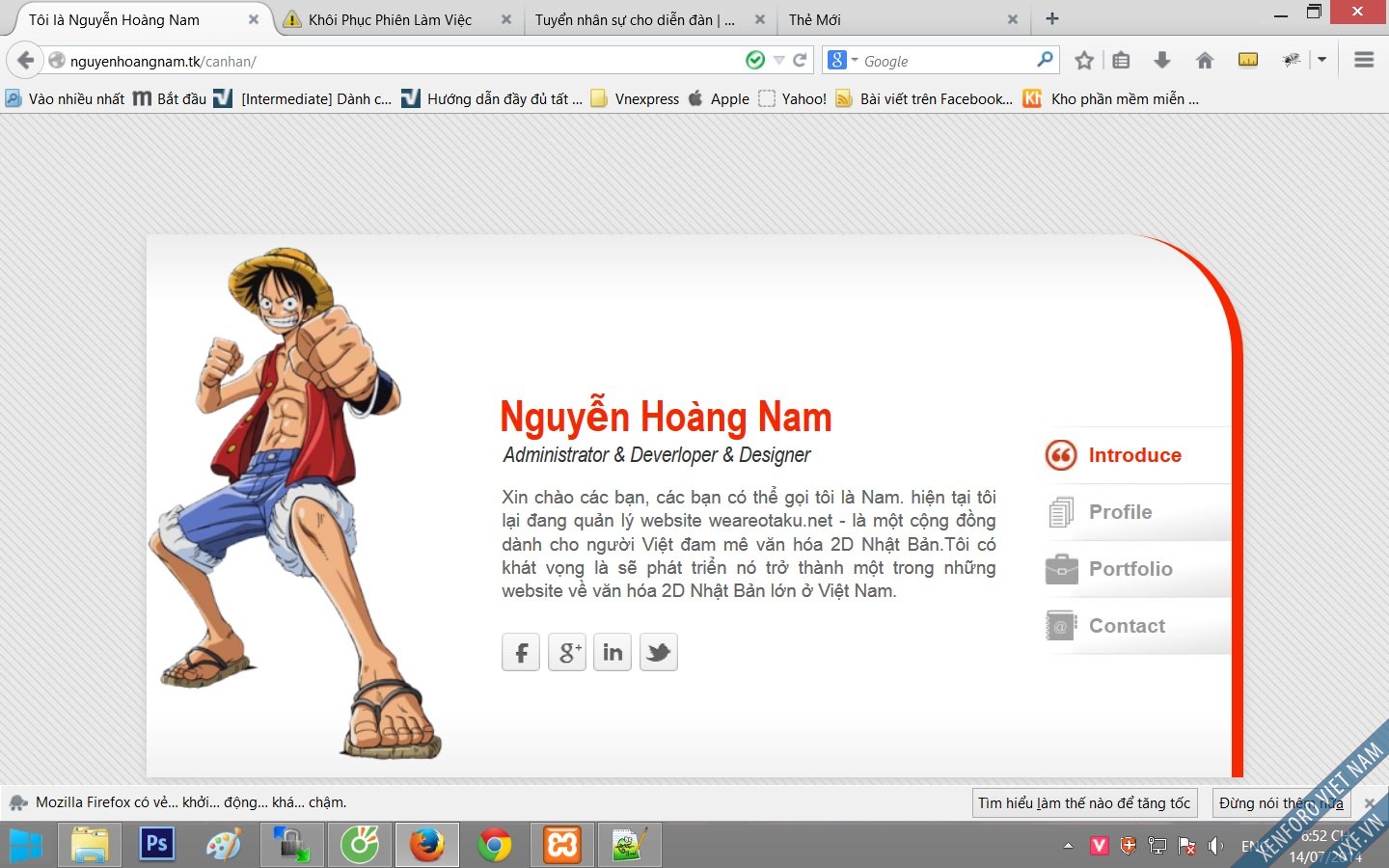
Task: Click the Windows Start button
Action: pos(26,846)
